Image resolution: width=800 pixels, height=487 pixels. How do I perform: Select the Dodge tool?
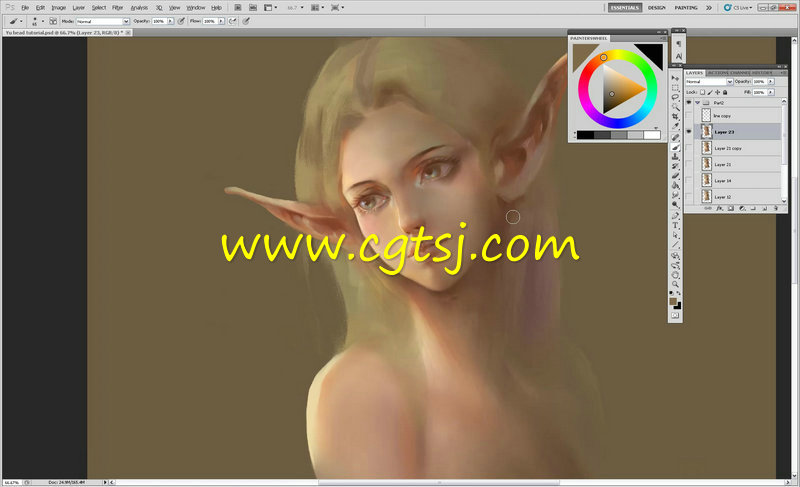coord(675,204)
